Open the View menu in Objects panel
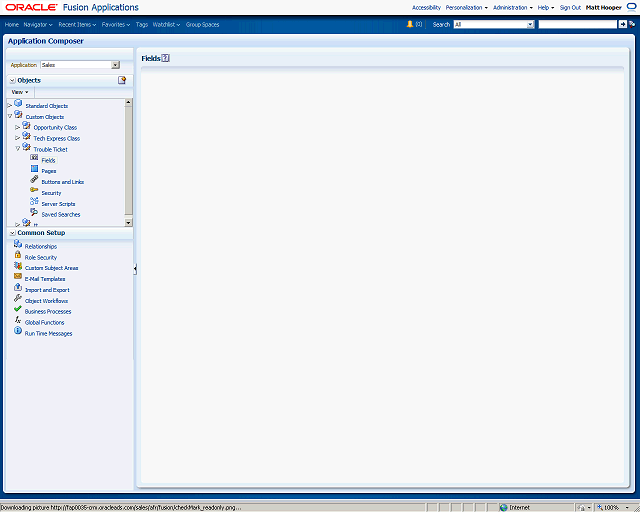 tap(20, 92)
